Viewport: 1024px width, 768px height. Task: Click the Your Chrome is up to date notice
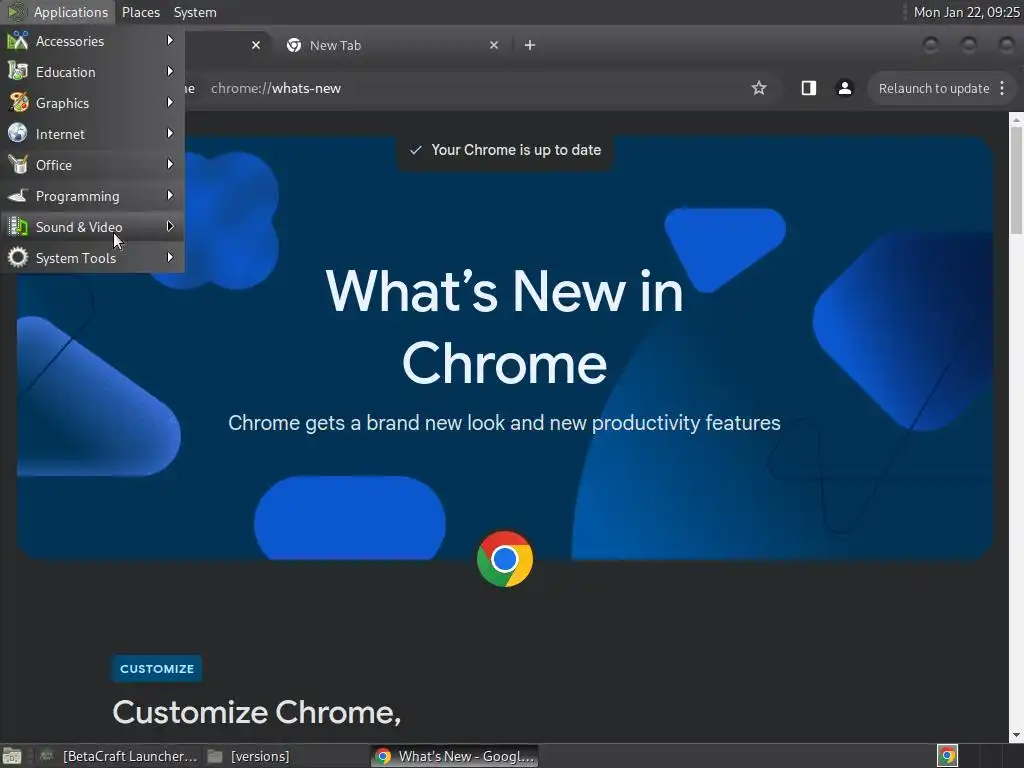point(505,150)
